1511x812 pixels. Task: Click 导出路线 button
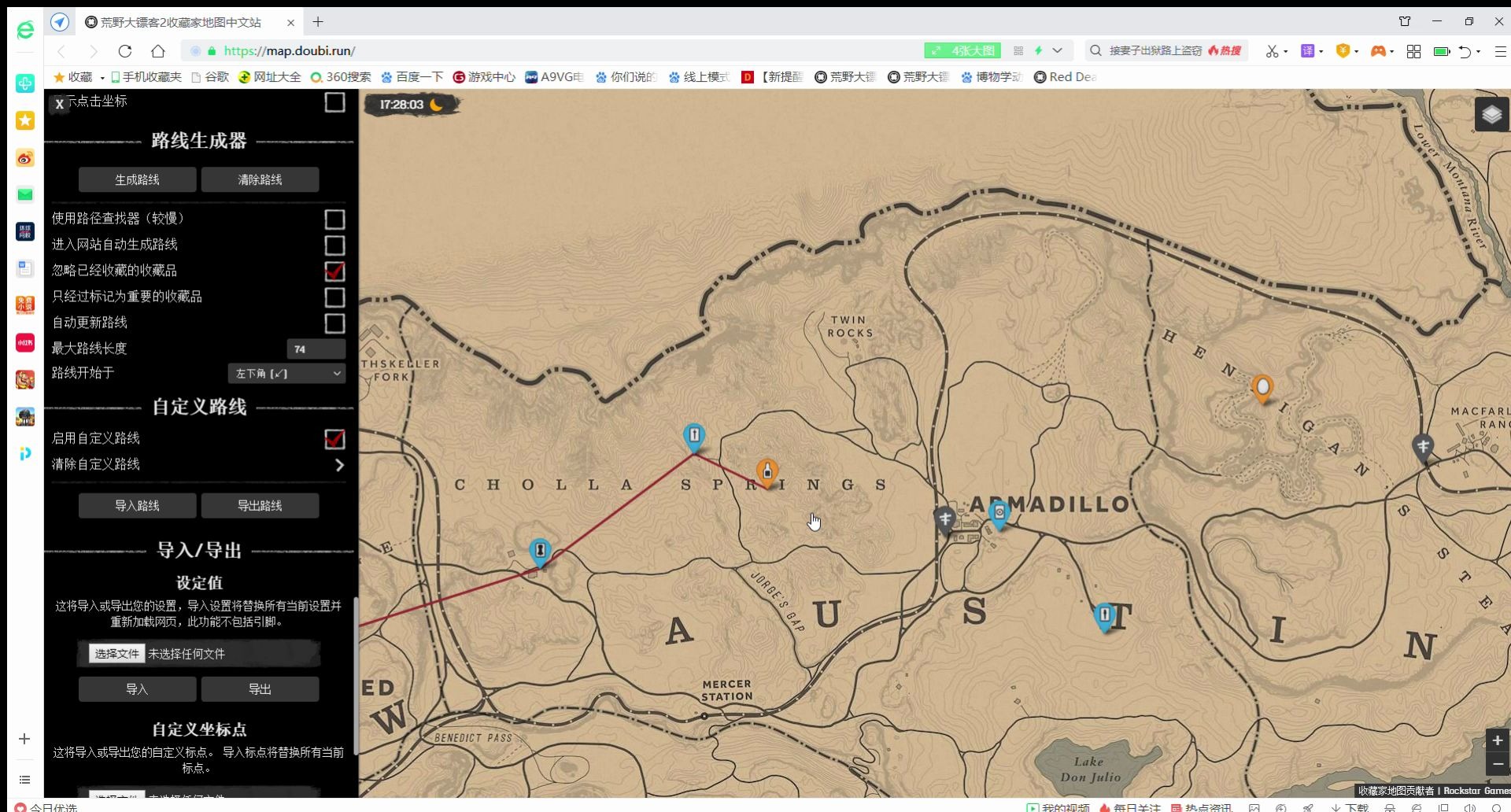tap(260, 505)
